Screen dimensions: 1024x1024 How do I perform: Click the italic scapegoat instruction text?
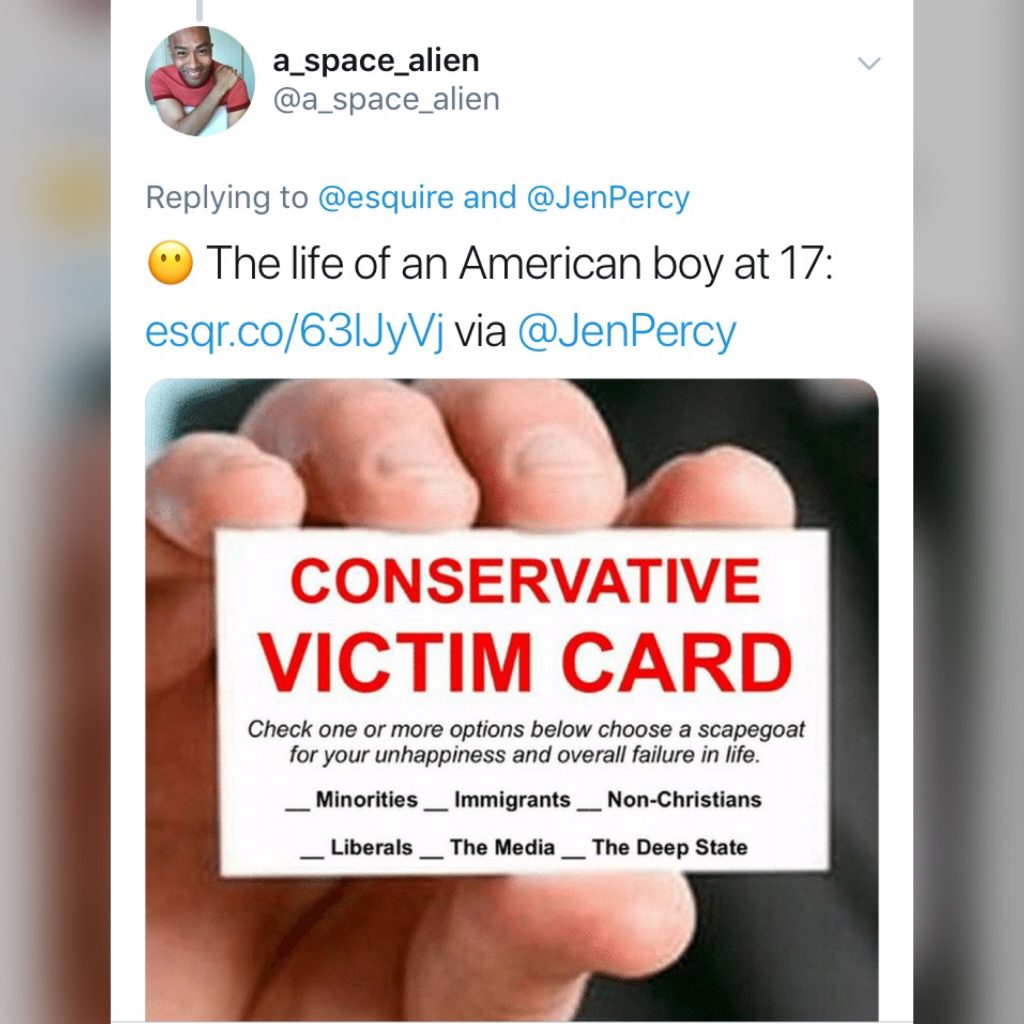click(525, 742)
